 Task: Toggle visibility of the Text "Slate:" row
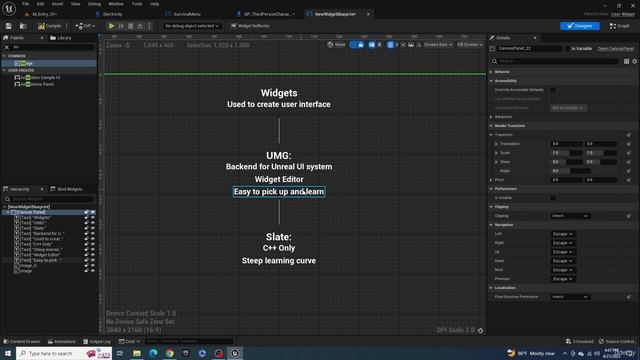(93, 228)
